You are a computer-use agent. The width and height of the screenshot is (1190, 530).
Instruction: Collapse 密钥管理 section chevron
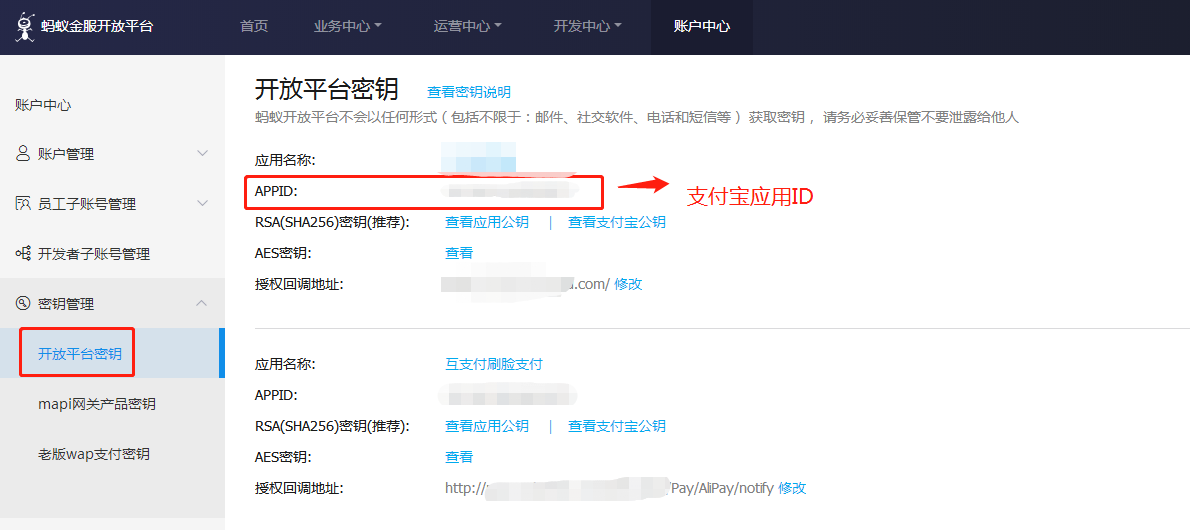pyautogui.click(x=202, y=304)
